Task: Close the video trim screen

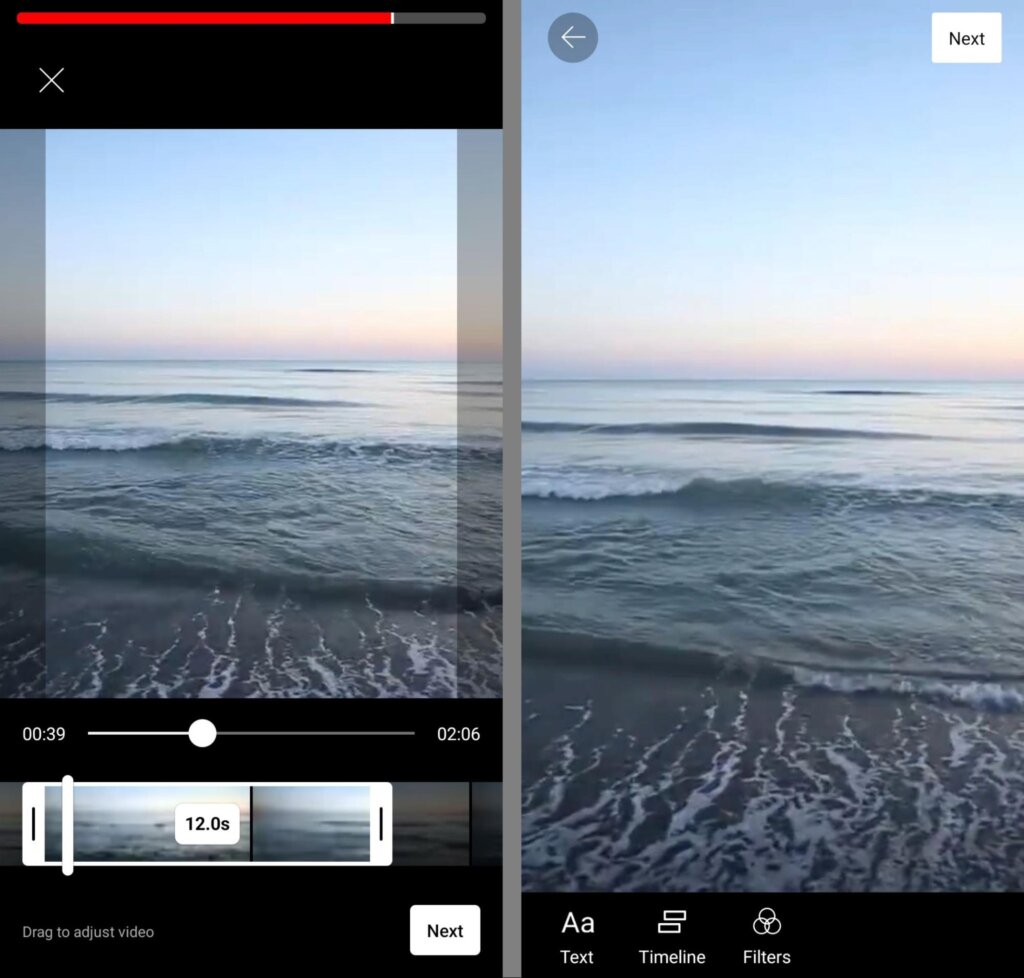Action: tap(52, 81)
